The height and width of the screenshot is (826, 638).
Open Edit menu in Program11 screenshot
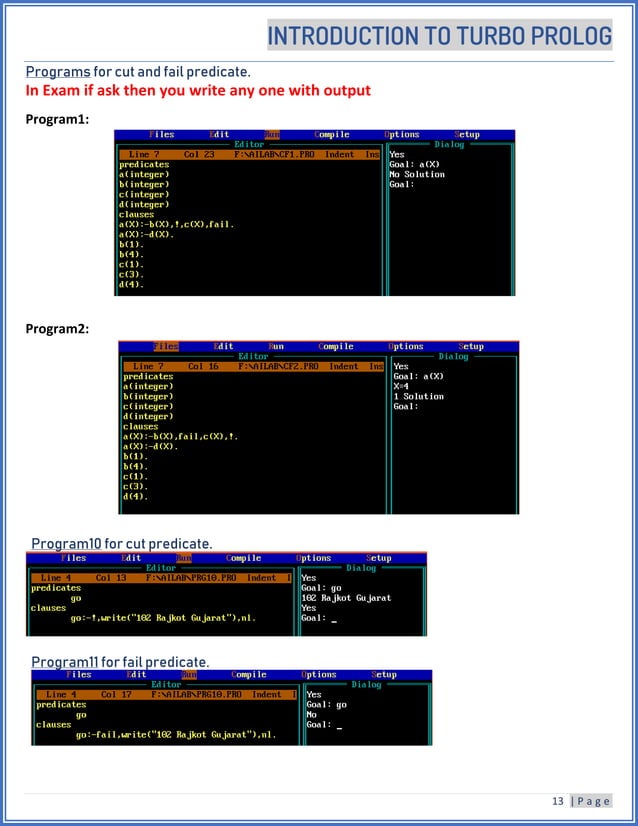click(x=136, y=674)
